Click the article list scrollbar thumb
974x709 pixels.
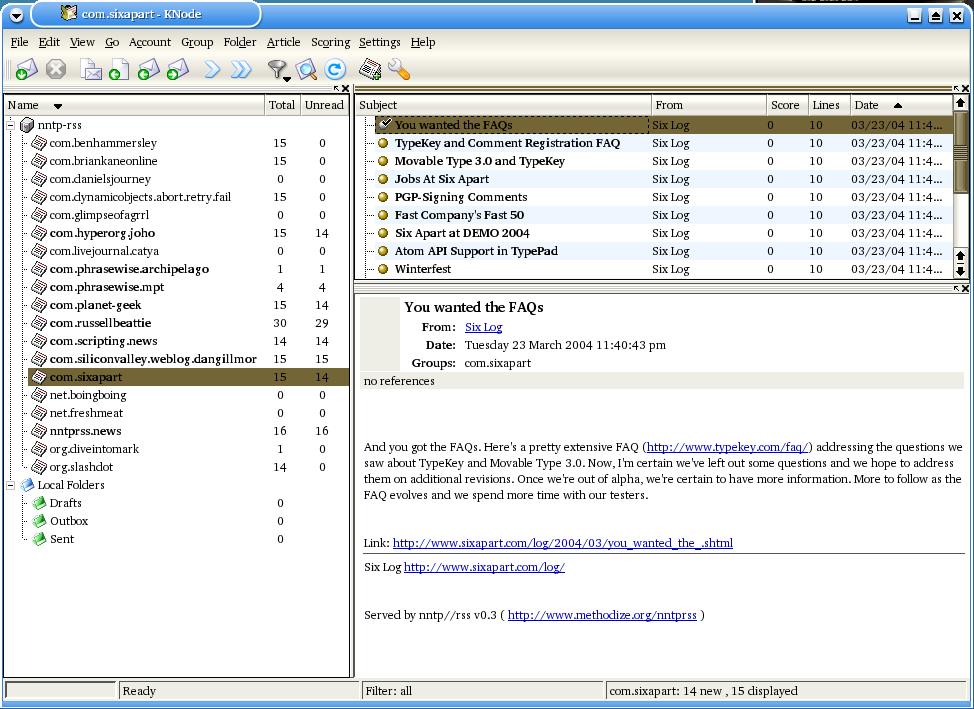click(x=960, y=152)
